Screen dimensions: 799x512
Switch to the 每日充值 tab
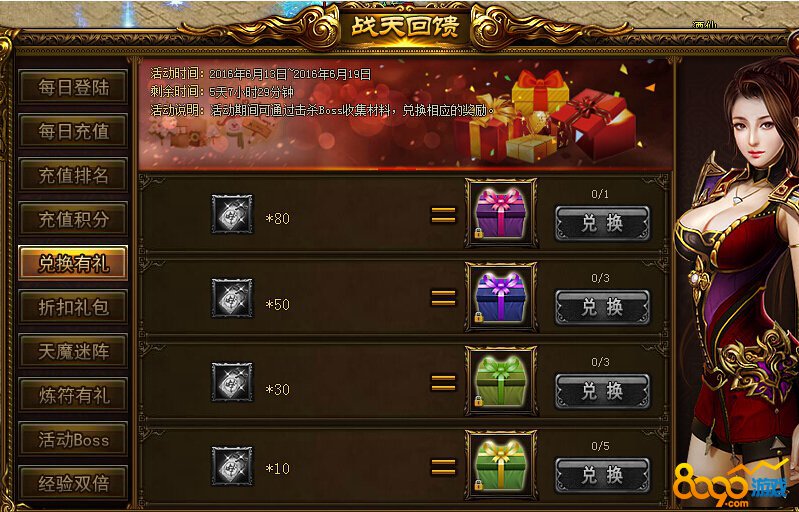(x=73, y=131)
